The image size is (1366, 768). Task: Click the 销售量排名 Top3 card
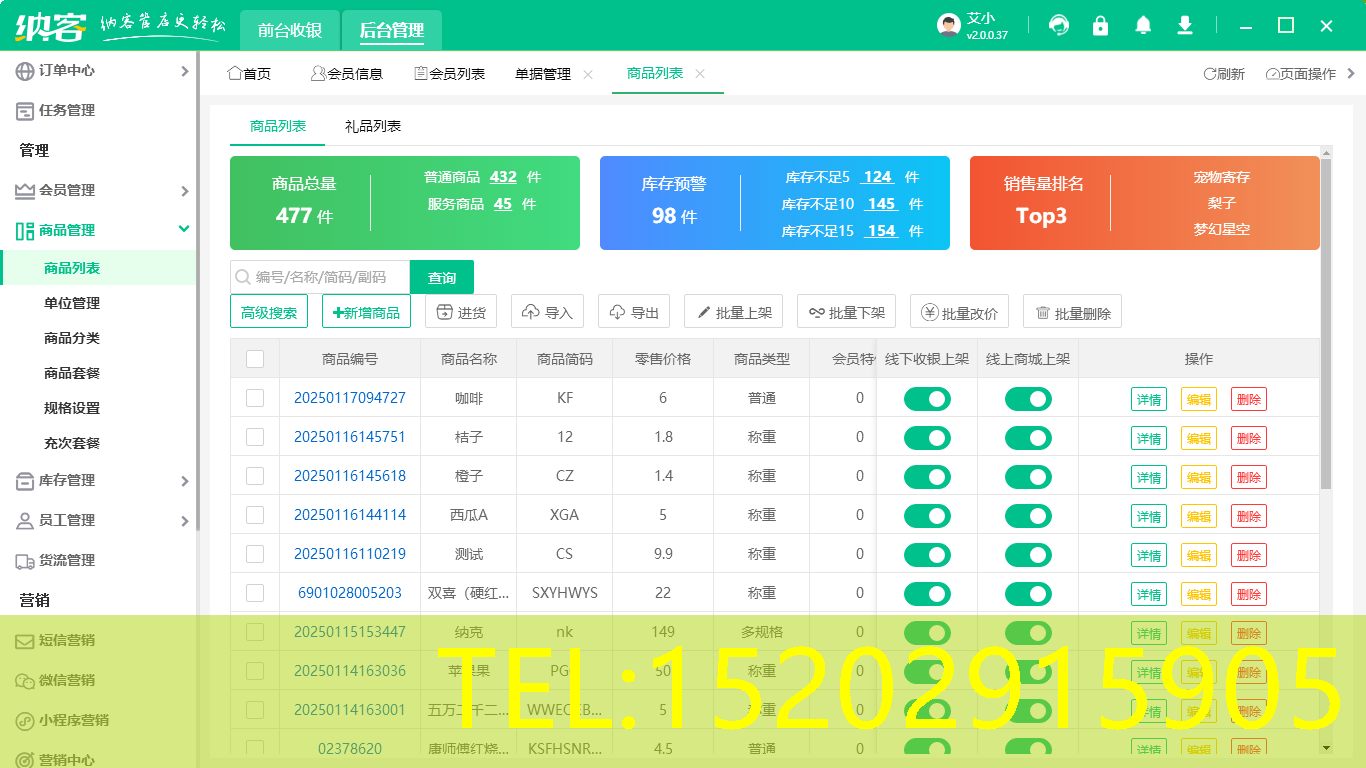pyautogui.click(x=1145, y=203)
